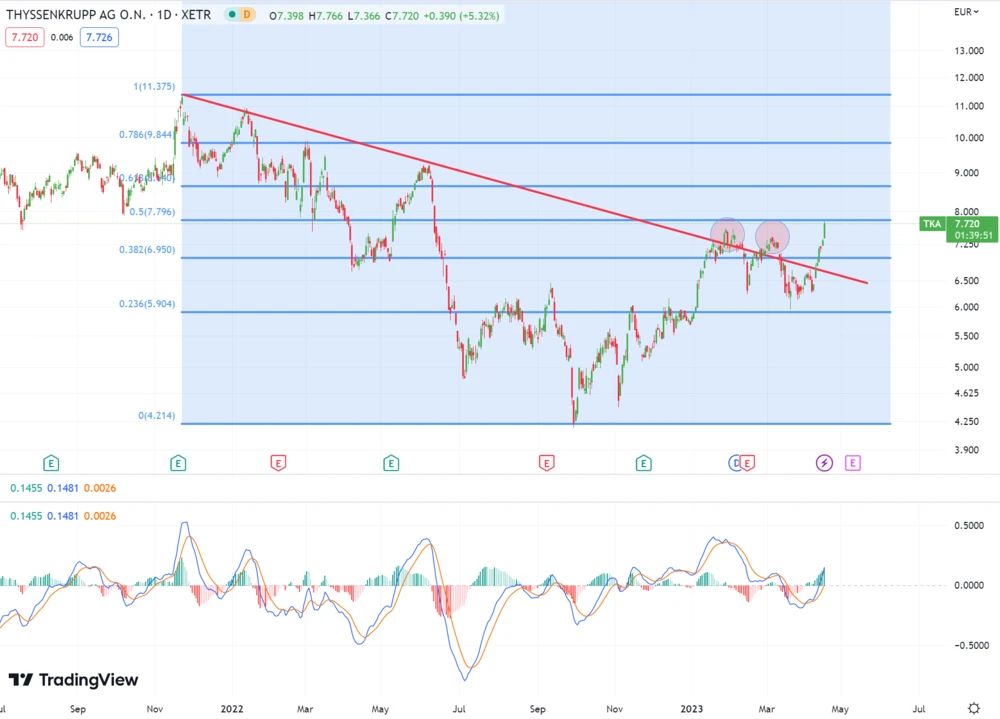Select the 0.5 (7.796) Fibonacci level label
The image size is (1000, 719).
pos(148,212)
